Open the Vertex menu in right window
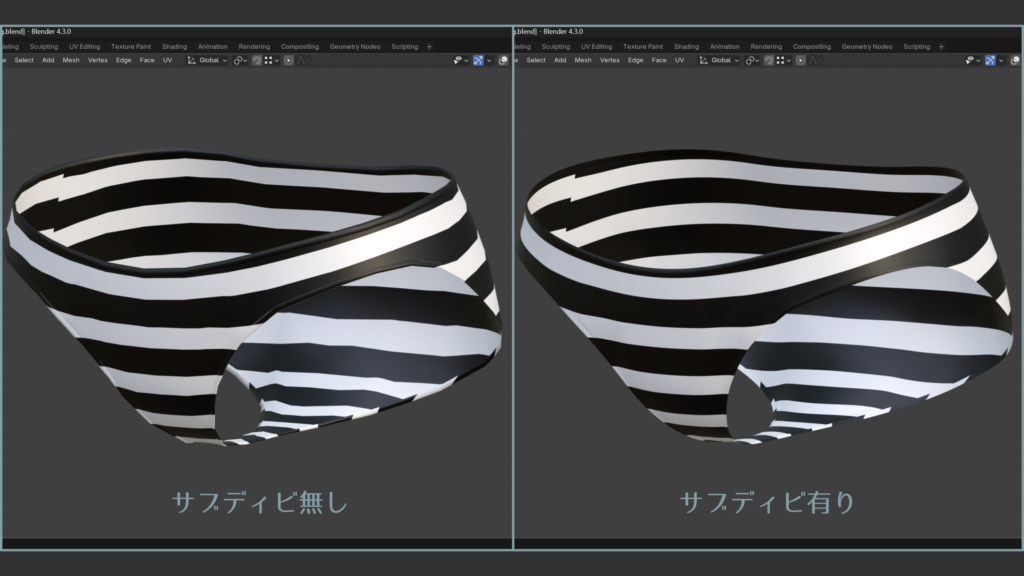Viewport: 1024px width, 576px height. click(x=609, y=60)
